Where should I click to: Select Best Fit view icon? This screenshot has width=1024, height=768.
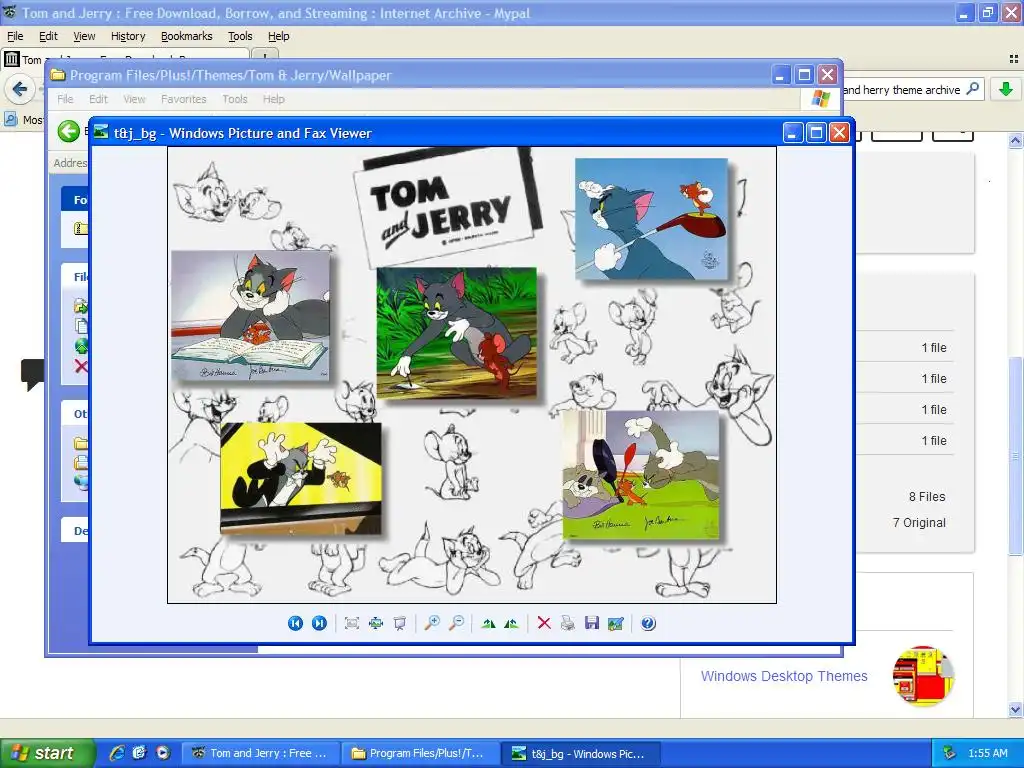tap(351, 623)
